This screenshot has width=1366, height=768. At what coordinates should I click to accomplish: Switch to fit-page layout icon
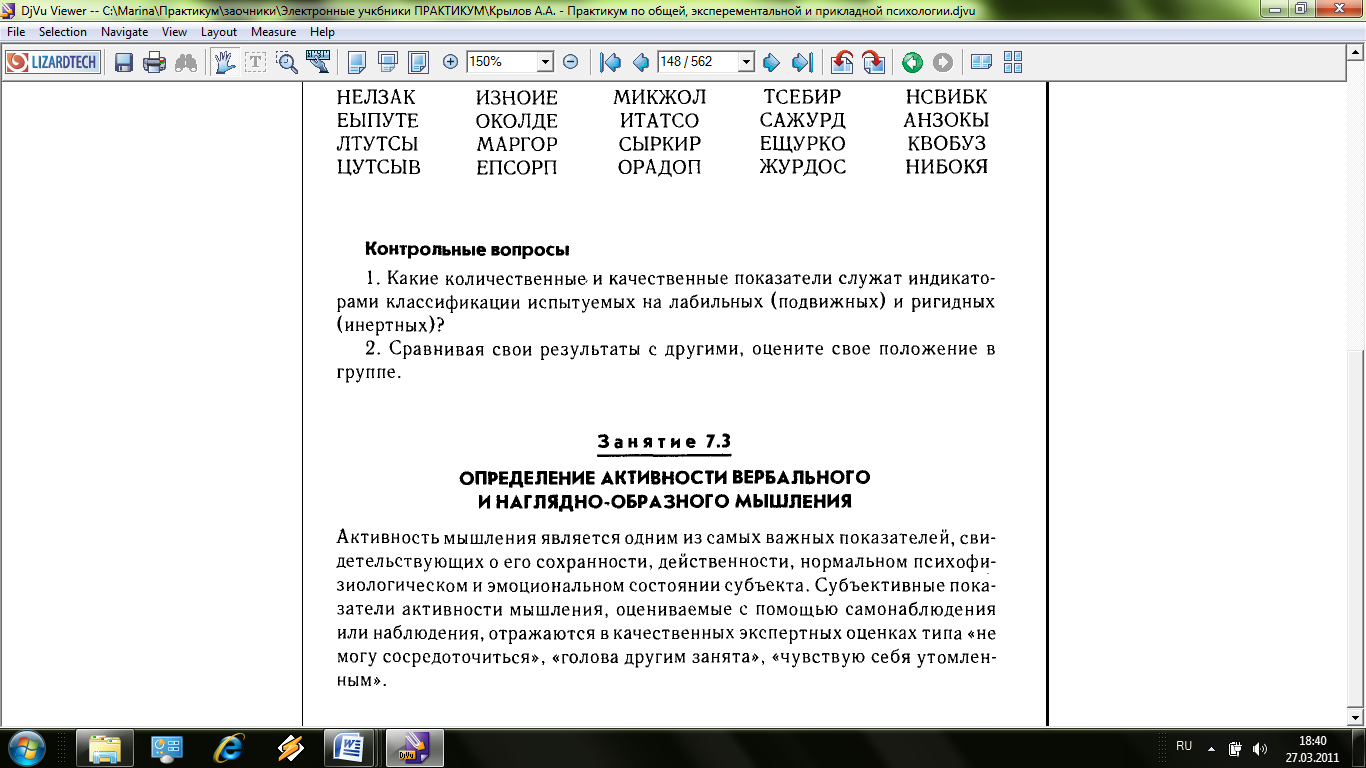418,62
